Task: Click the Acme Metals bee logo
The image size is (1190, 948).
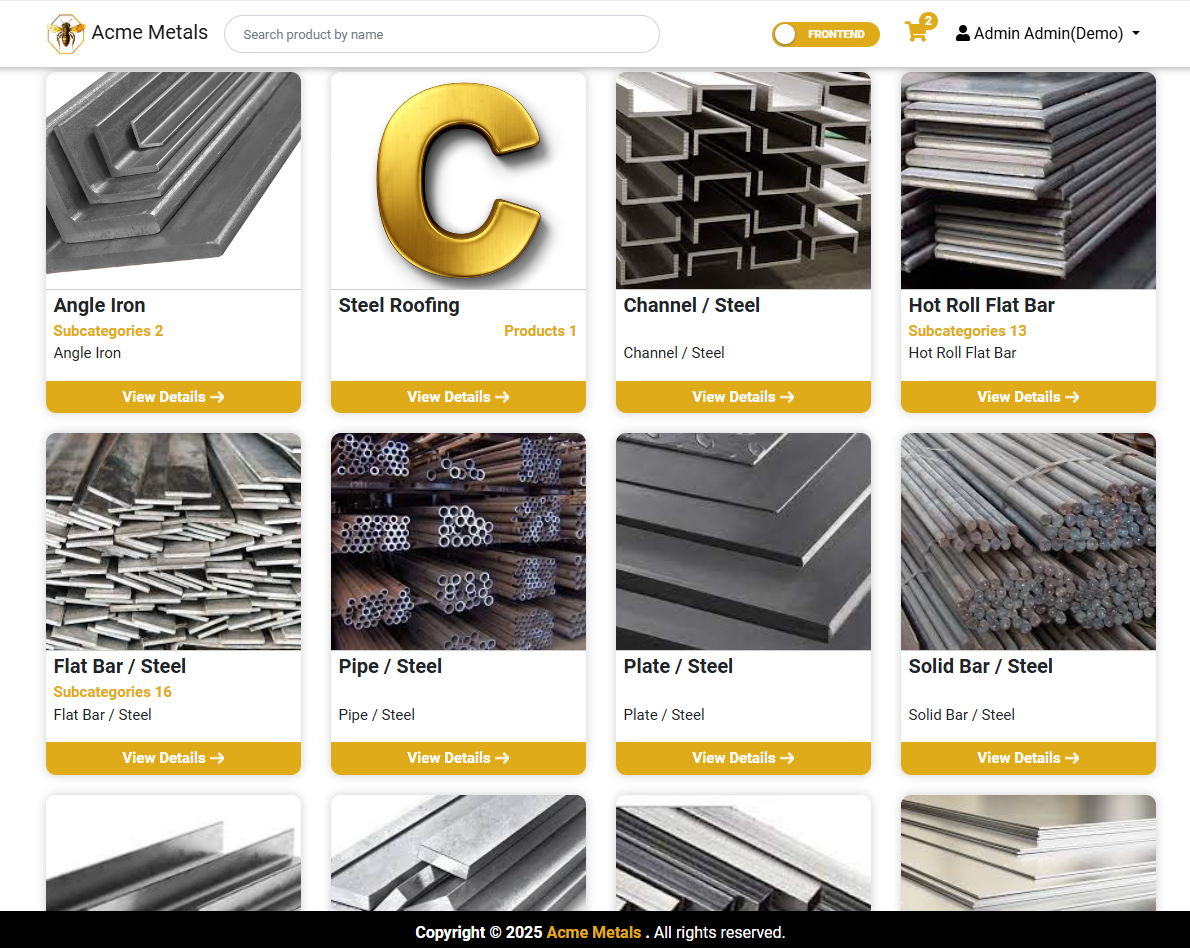Action: point(65,34)
